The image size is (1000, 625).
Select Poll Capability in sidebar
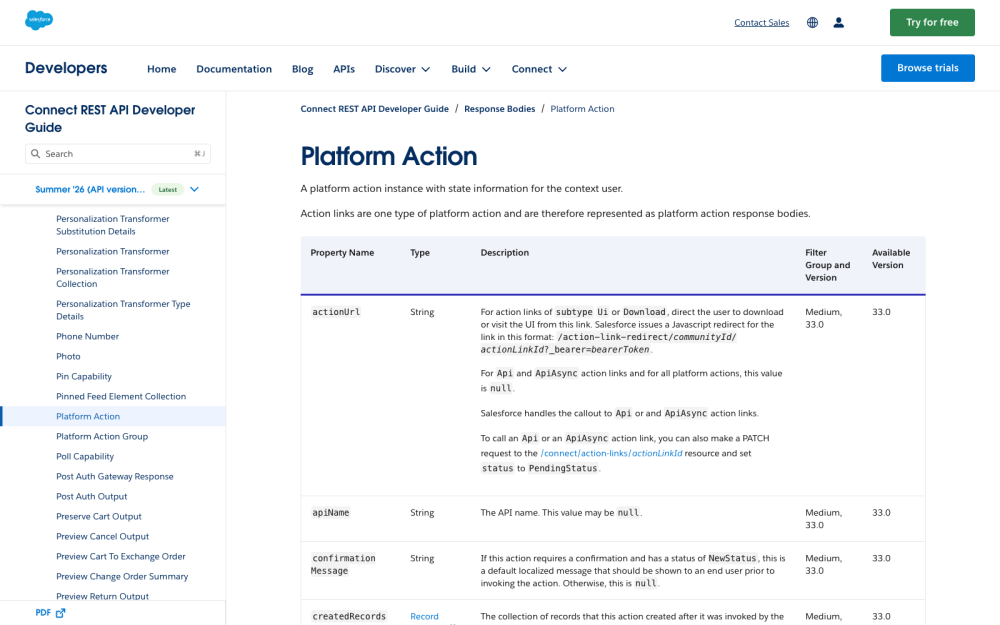85,457
